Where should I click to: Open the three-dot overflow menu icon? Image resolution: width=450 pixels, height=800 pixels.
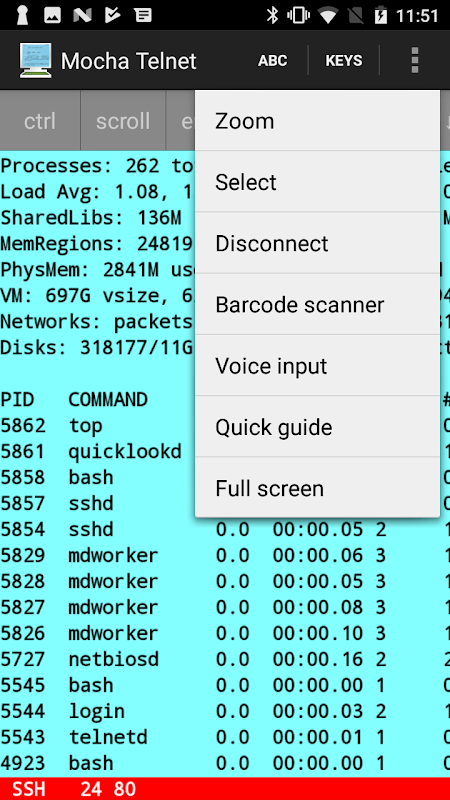click(x=414, y=61)
